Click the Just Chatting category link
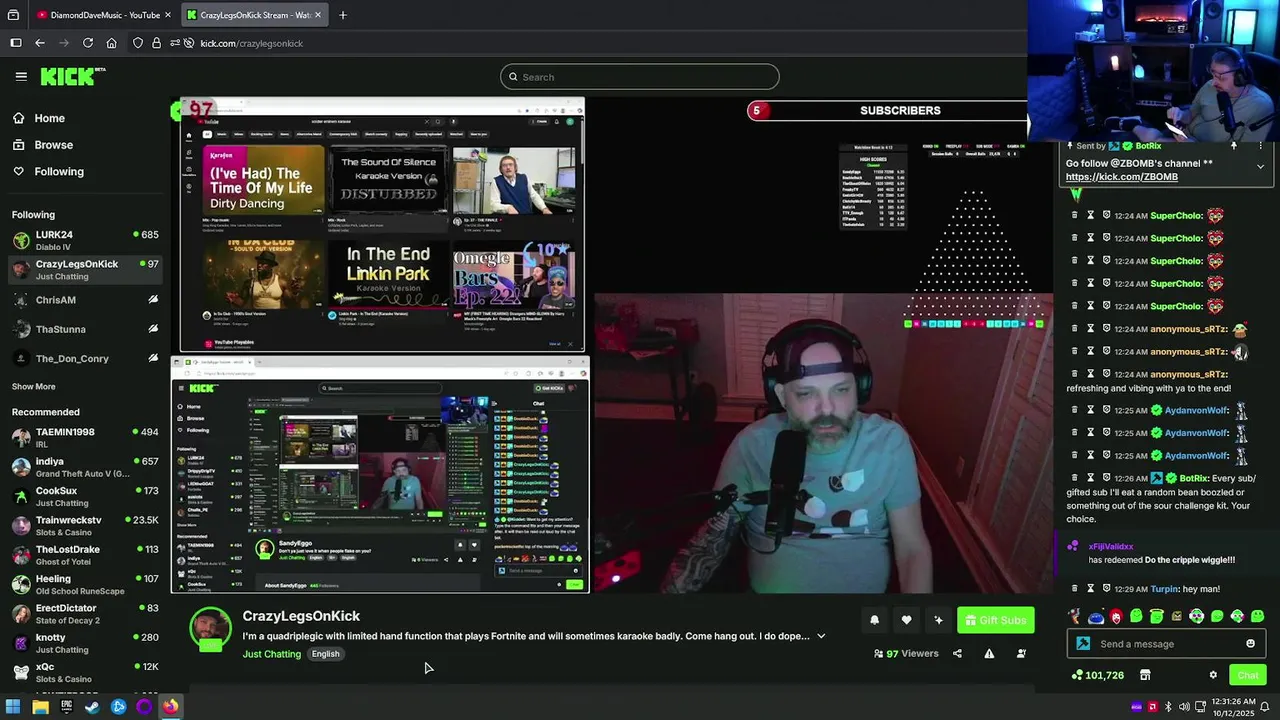Image resolution: width=1280 pixels, height=720 pixels. click(271, 654)
